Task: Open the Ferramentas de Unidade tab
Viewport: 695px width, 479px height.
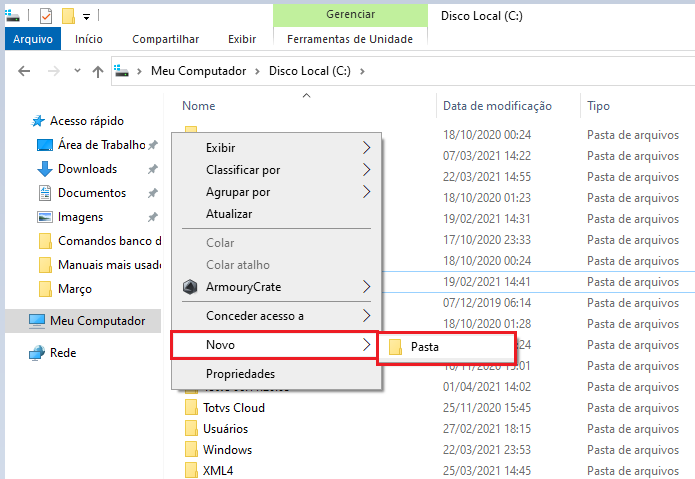Action: [350, 39]
